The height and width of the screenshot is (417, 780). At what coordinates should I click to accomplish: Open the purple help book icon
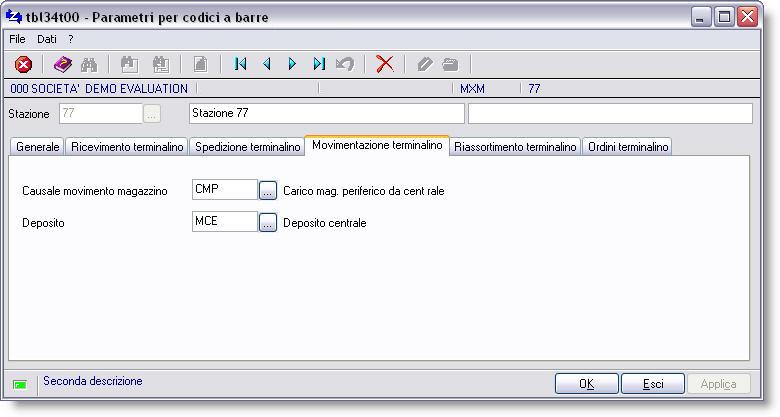coord(62,64)
